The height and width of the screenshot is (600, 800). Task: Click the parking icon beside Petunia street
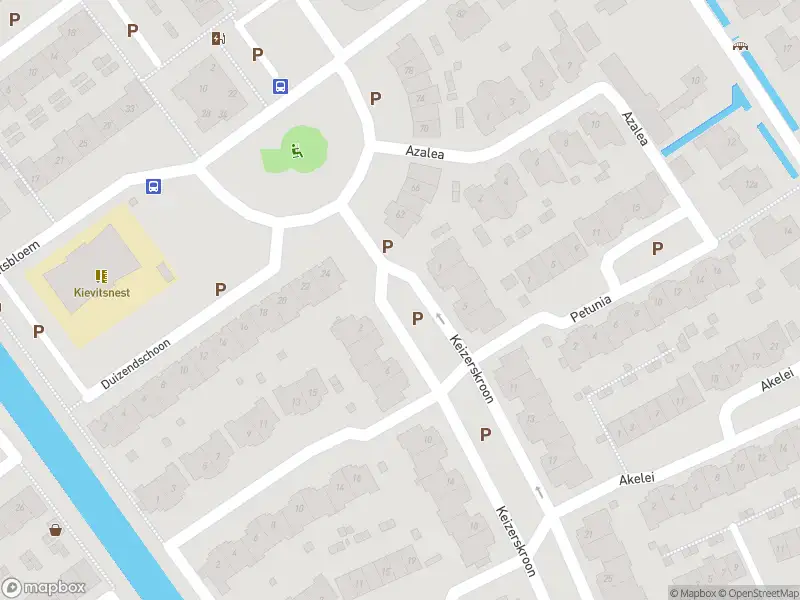[657, 248]
